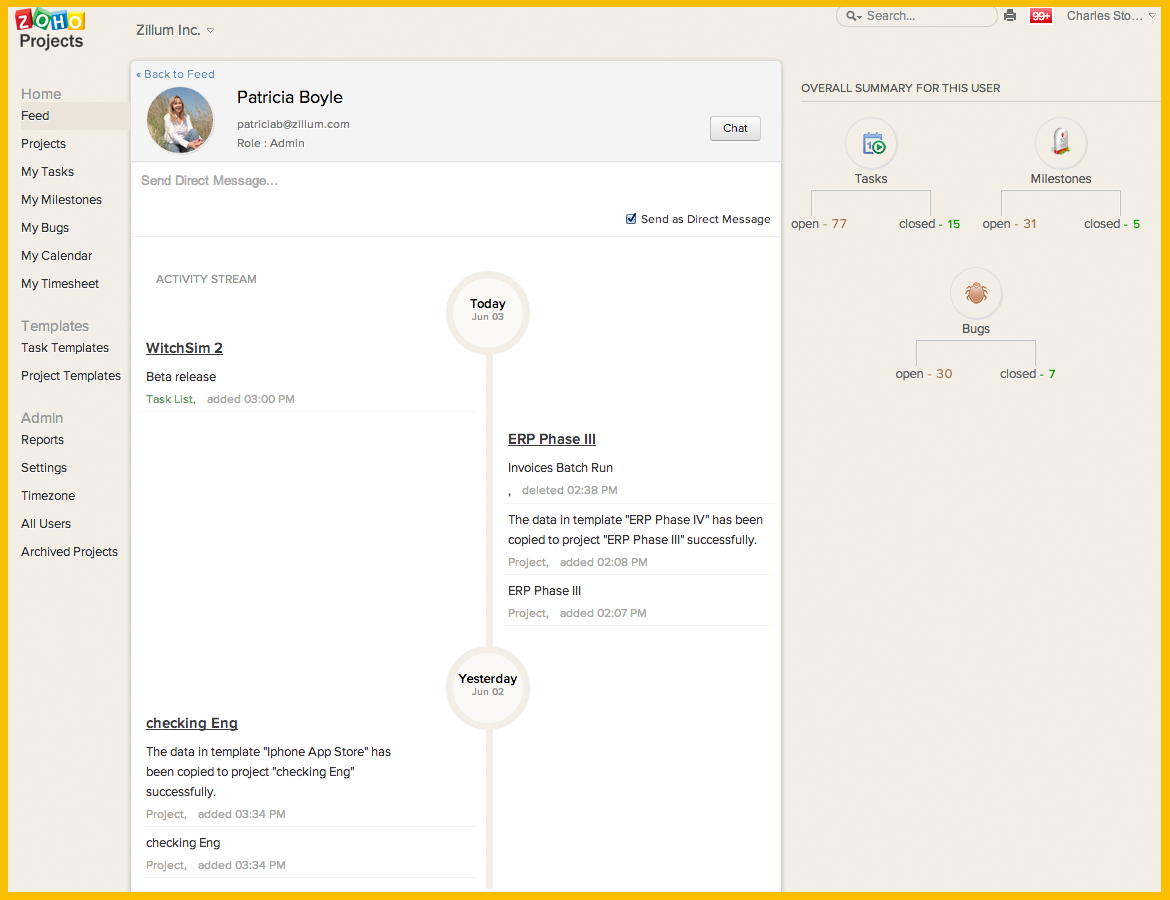The height and width of the screenshot is (900, 1170).
Task: Open notifications via the 99+ badge
Action: point(1040,15)
